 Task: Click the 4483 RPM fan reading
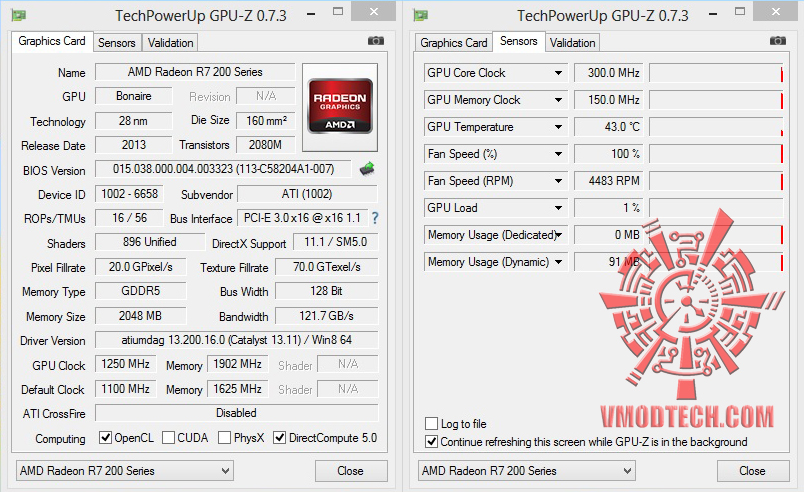(609, 181)
